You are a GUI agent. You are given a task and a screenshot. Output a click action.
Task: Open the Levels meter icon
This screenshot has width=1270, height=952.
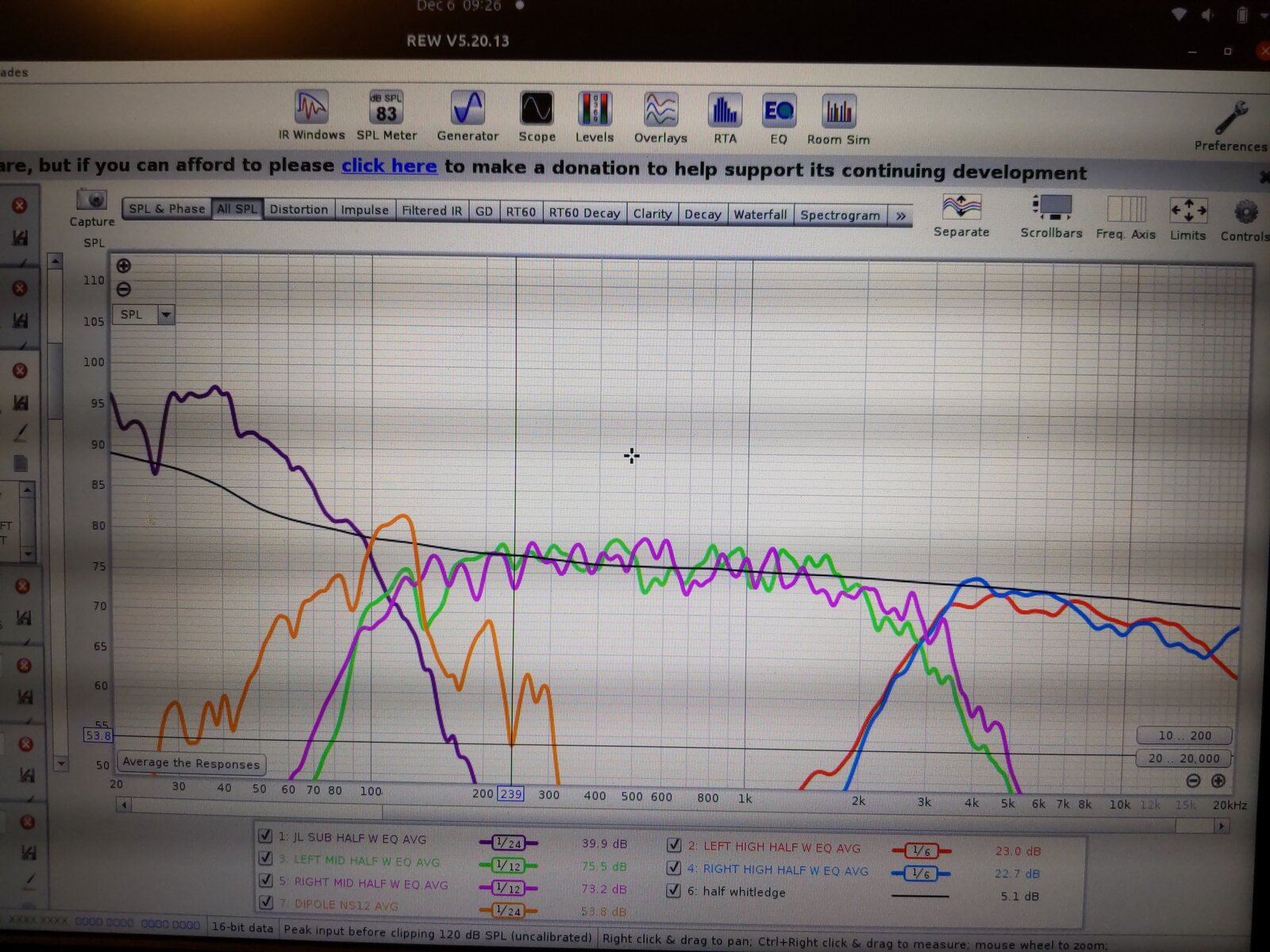595,111
